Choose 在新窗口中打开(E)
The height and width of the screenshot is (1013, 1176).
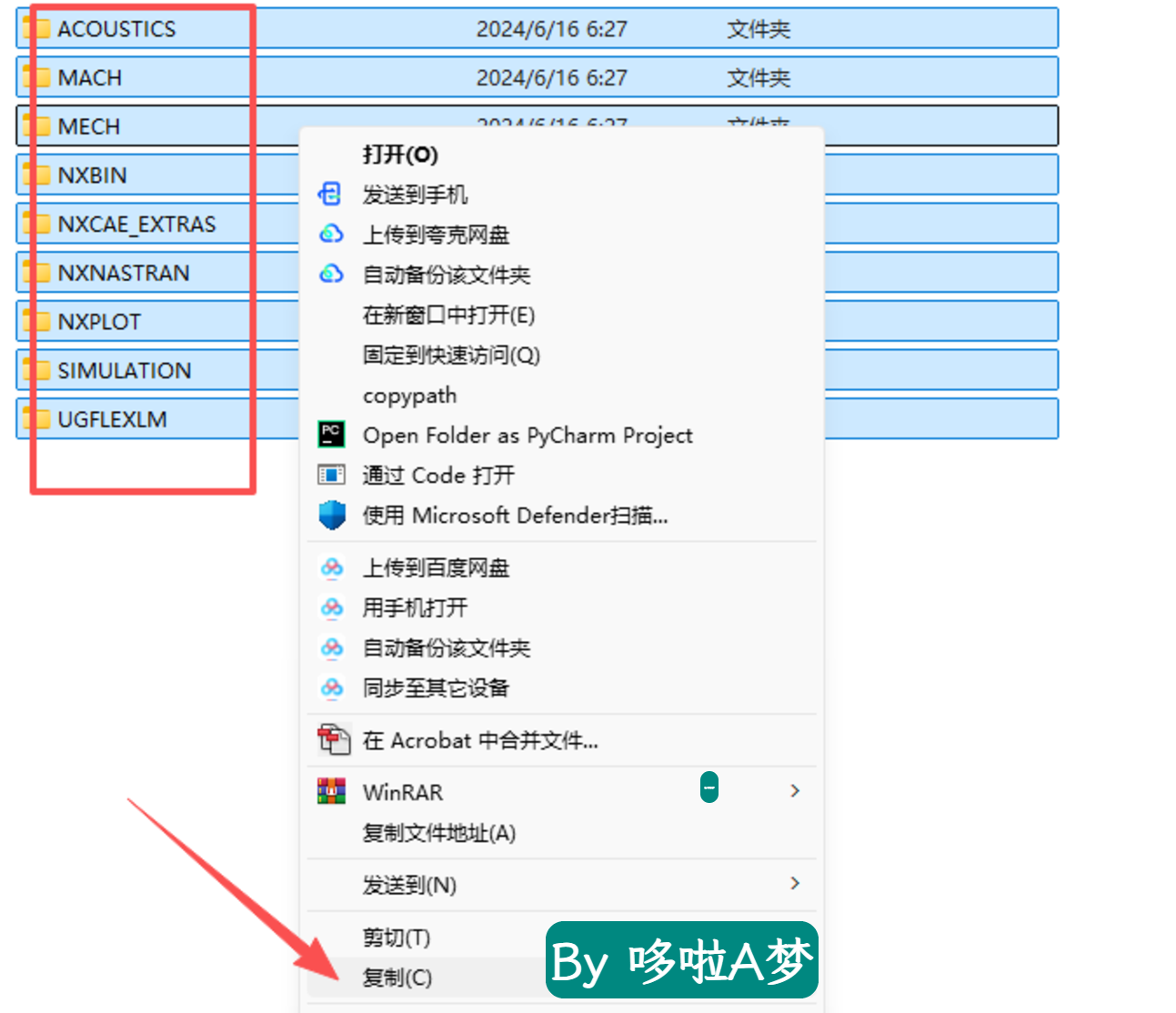pos(448,315)
